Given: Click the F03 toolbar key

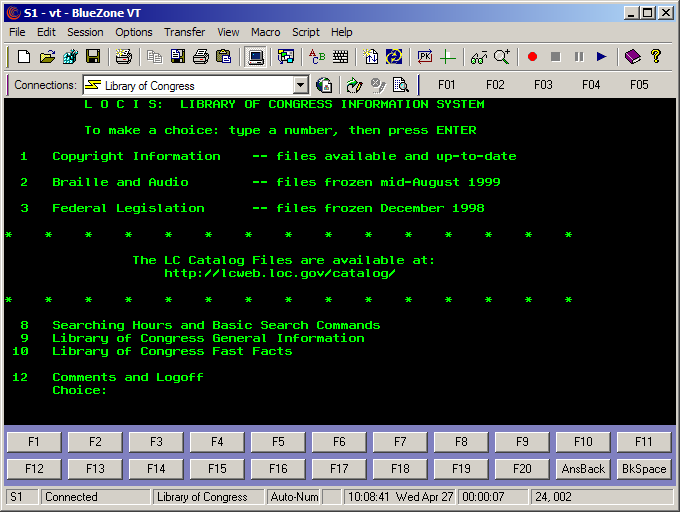Looking at the screenshot, I should point(543,85).
